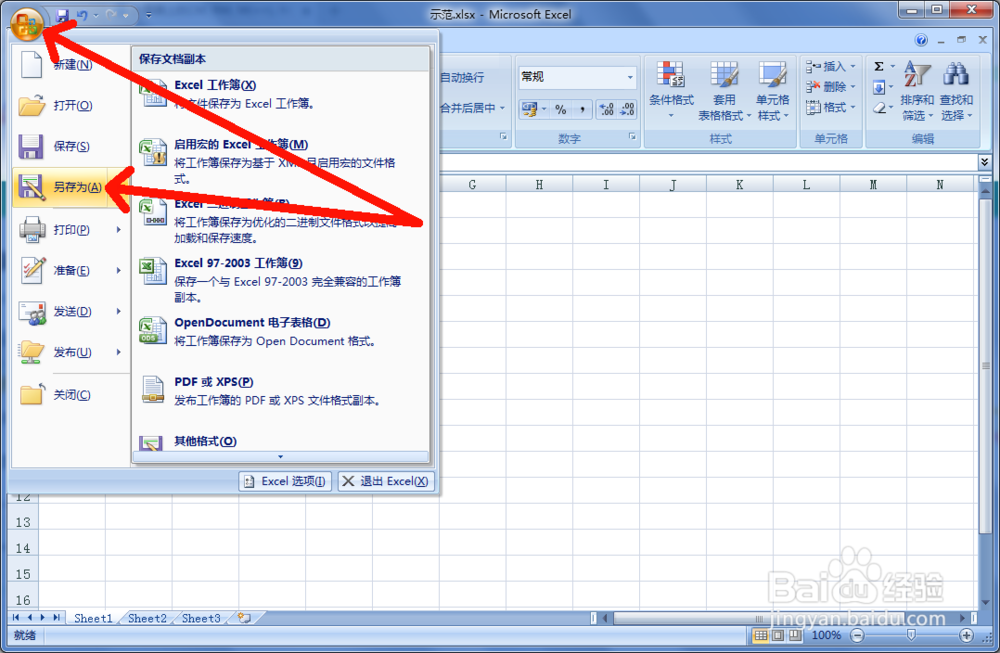Click the Undo icon in quick access toolbar
Image resolution: width=1000 pixels, height=653 pixels.
click(x=82, y=15)
